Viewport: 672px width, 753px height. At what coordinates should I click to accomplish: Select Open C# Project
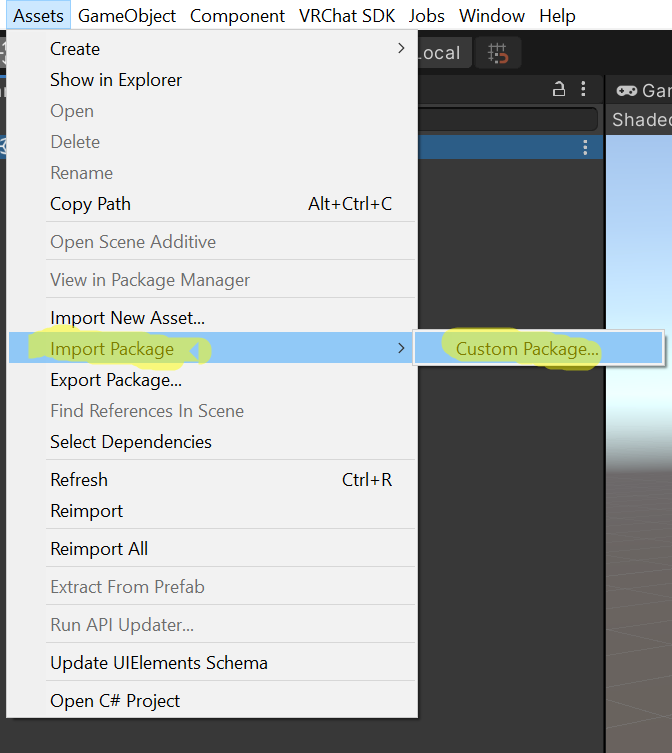(x=115, y=701)
